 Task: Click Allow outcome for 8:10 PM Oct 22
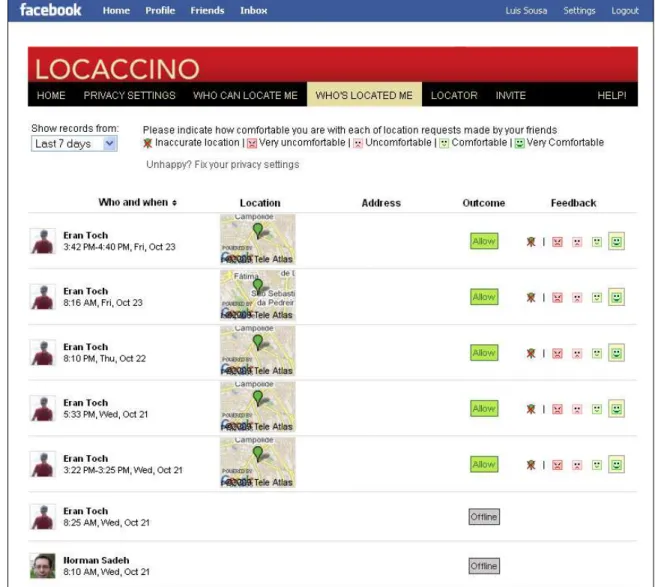(484, 353)
